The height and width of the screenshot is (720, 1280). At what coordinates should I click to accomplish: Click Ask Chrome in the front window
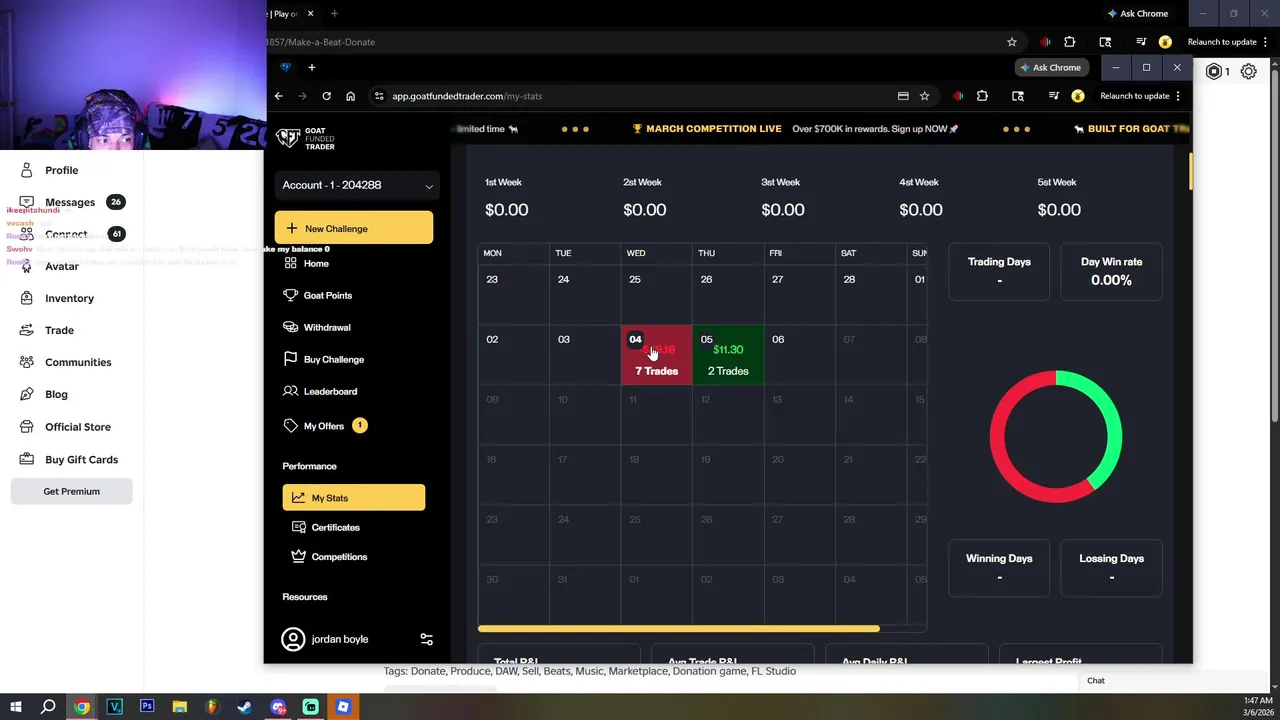(x=1051, y=67)
